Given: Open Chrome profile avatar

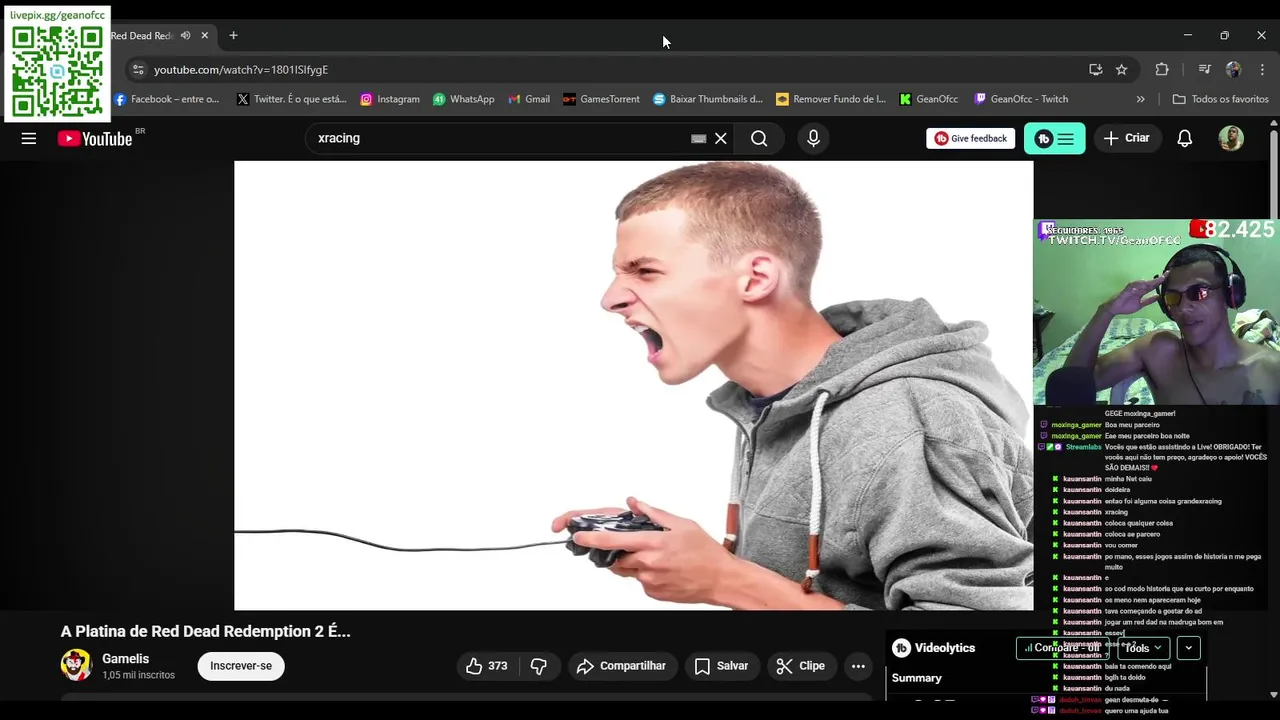Looking at the screenshot, I should point(1233,69).
